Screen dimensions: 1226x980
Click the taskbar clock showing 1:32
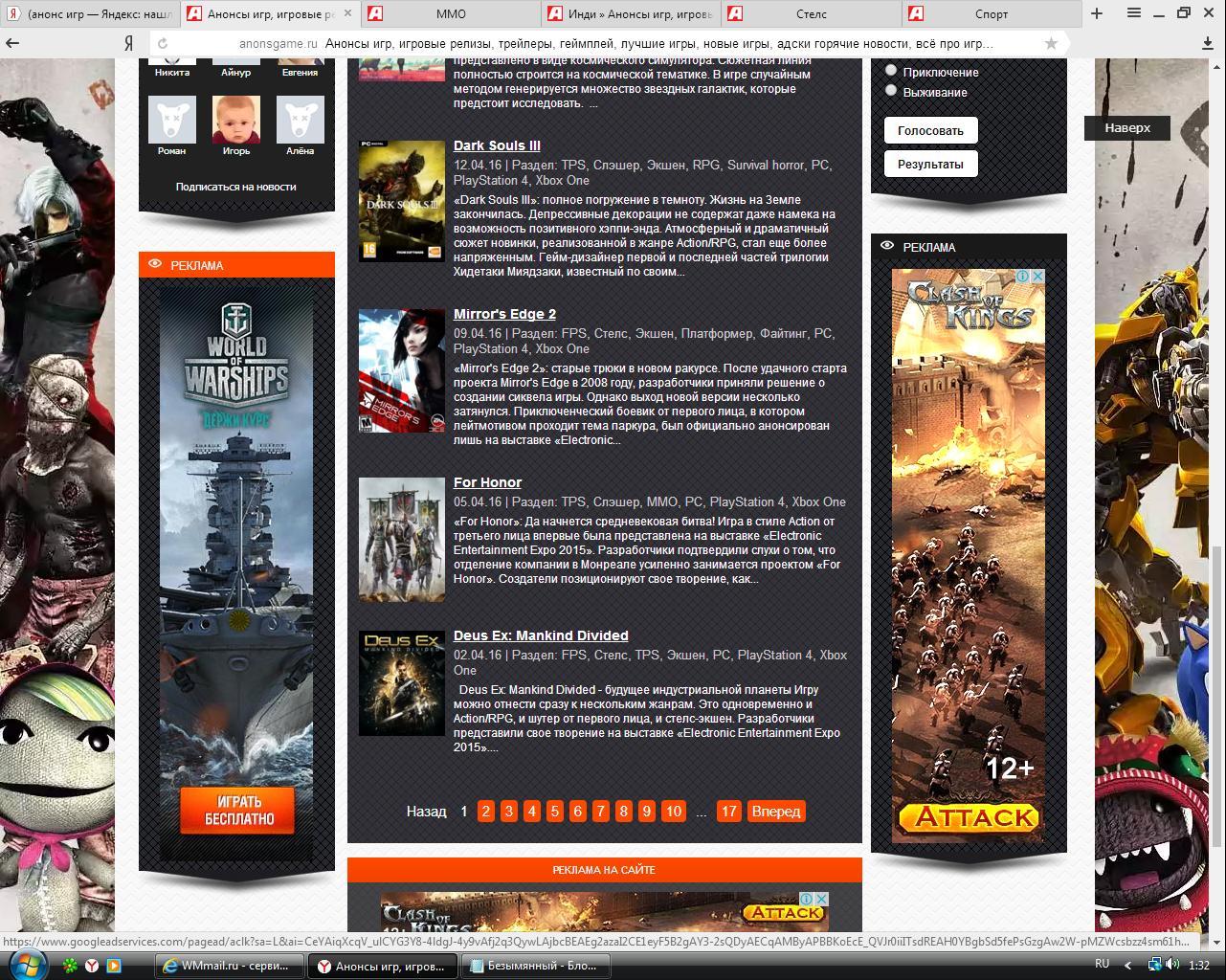(x=1198, y=966)
